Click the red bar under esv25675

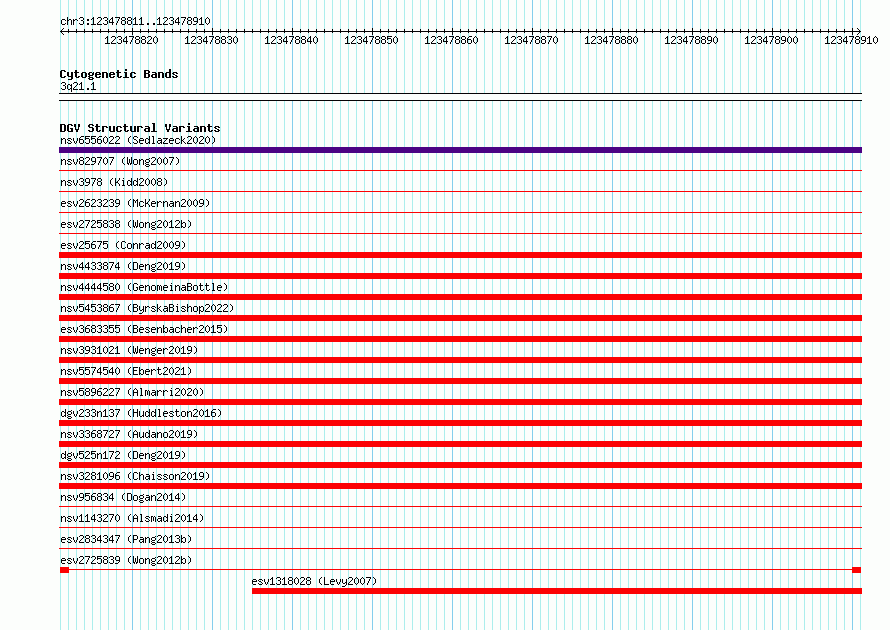click(460, 255)
